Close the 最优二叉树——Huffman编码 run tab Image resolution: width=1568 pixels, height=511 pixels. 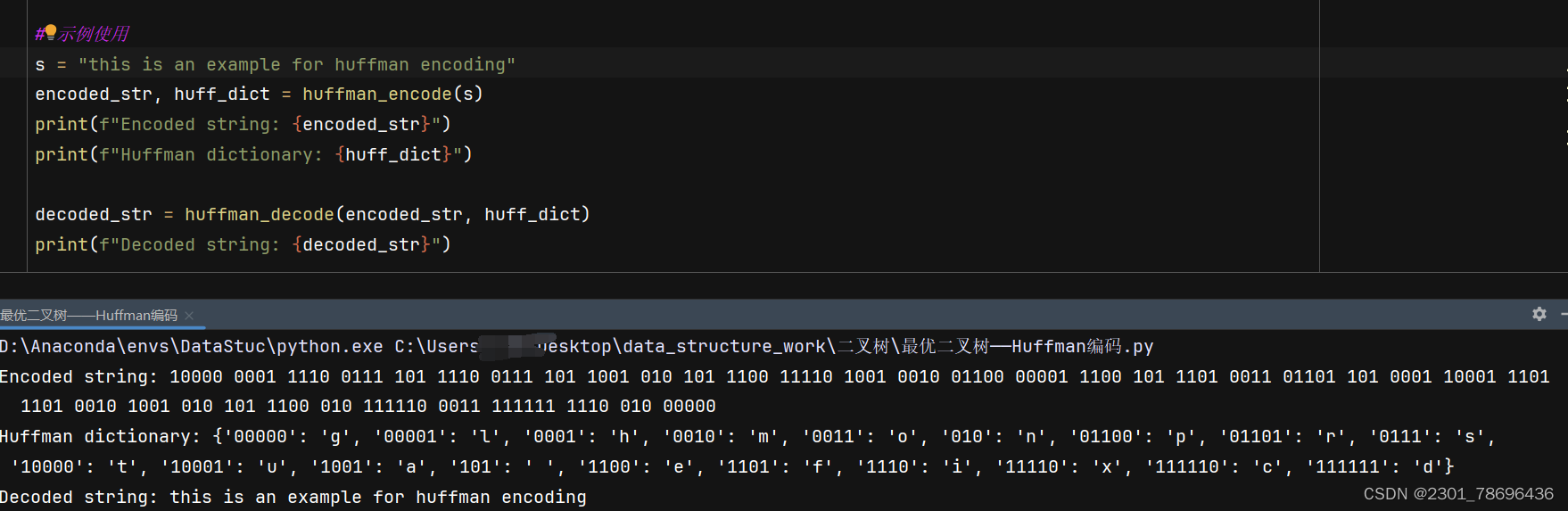point(189,316)
